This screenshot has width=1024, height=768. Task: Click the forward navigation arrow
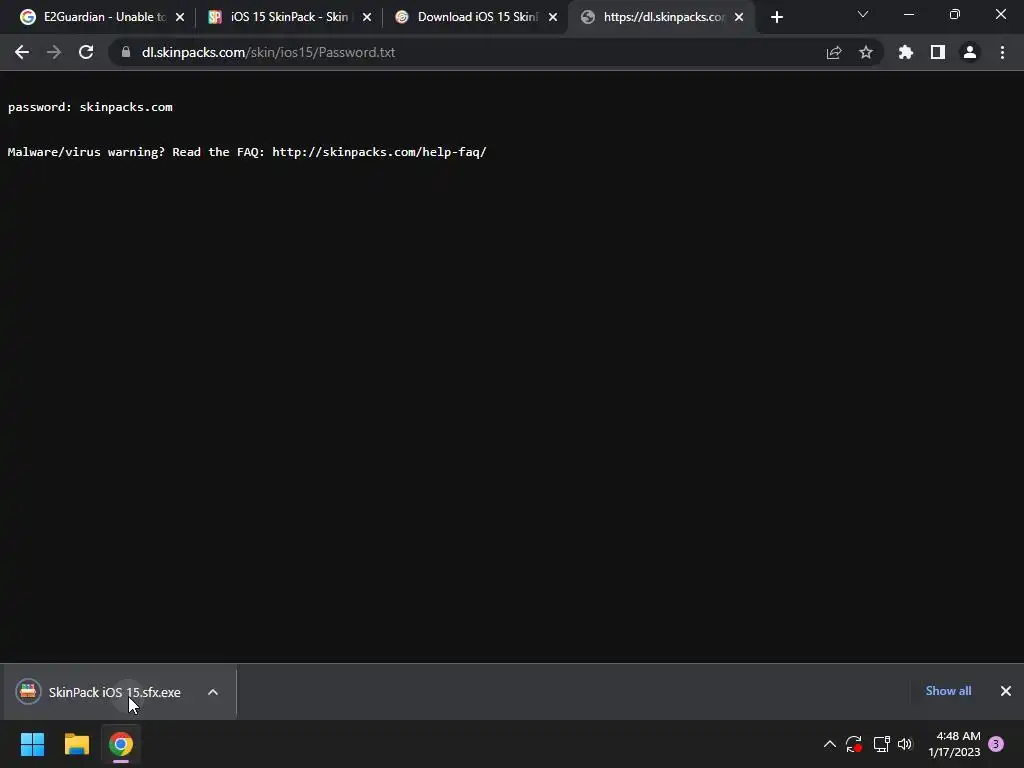pyautogui.click(x=54, y=52)
